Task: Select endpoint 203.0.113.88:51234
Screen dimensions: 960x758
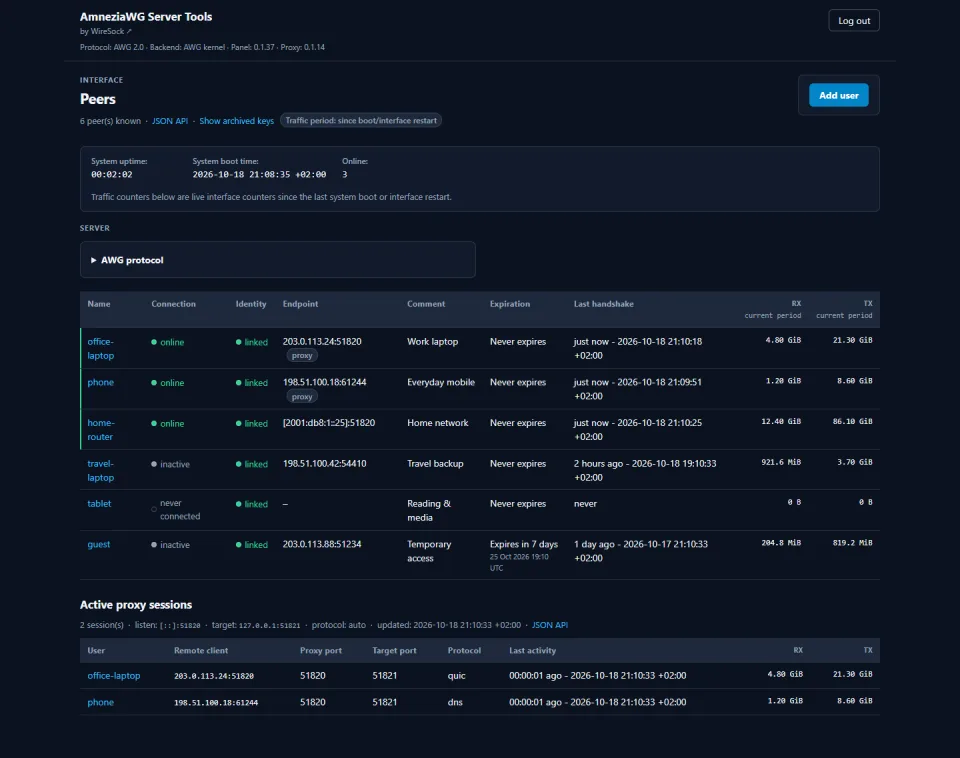Action: (322, 544)
